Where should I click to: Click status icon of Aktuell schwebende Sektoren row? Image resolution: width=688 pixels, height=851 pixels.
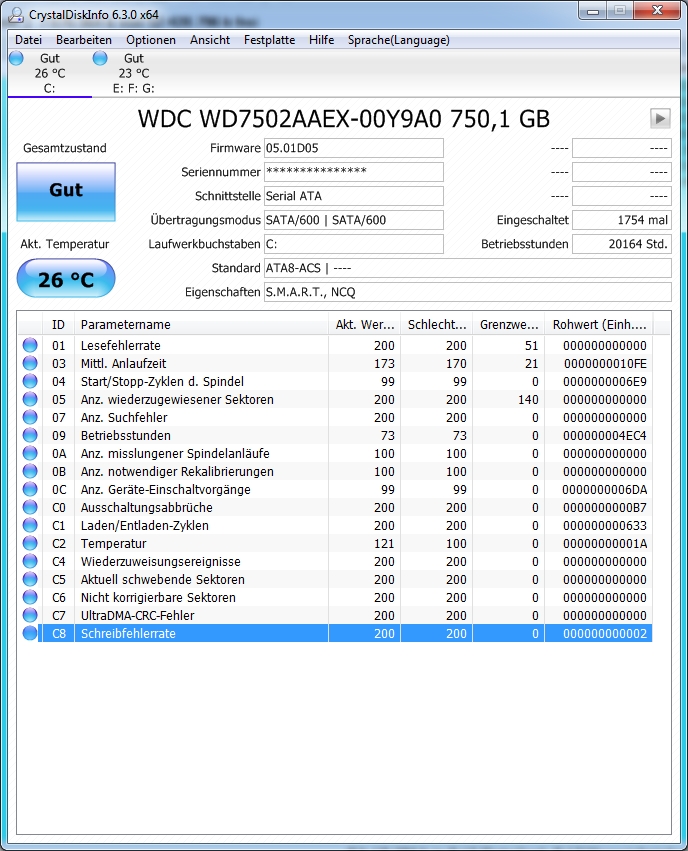[x=30, y=579]
